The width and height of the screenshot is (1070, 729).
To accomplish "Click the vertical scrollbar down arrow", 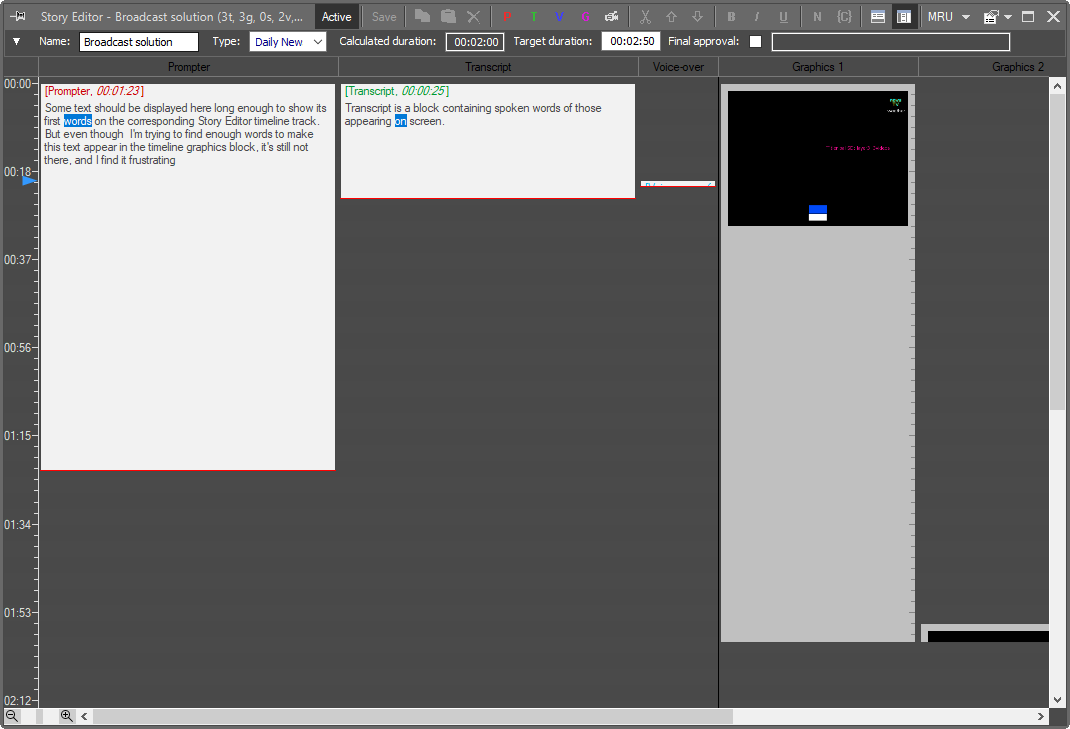I will (x=1057, y=700).
